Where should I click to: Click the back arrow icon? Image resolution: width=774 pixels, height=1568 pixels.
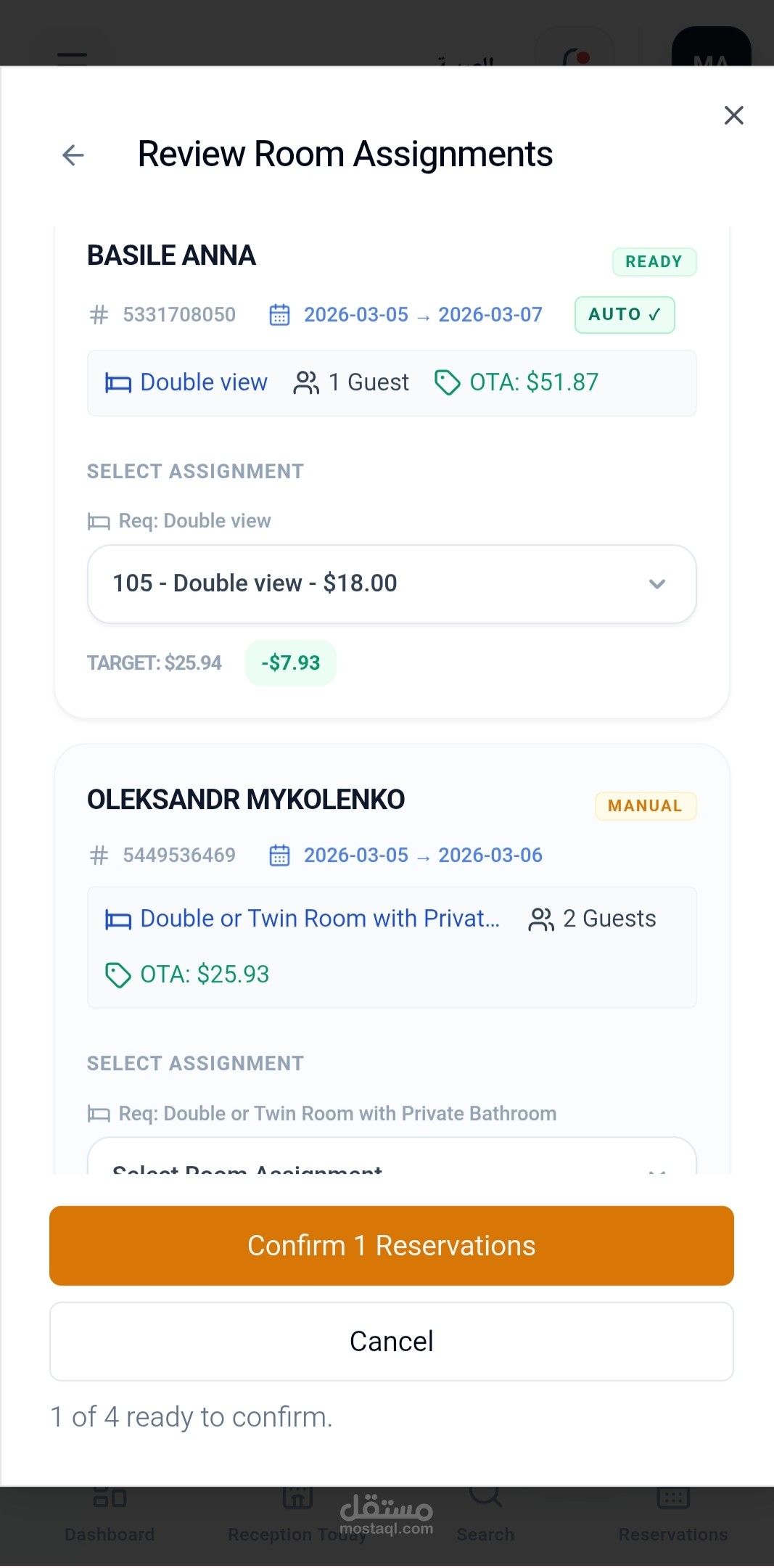pos(73,155)
